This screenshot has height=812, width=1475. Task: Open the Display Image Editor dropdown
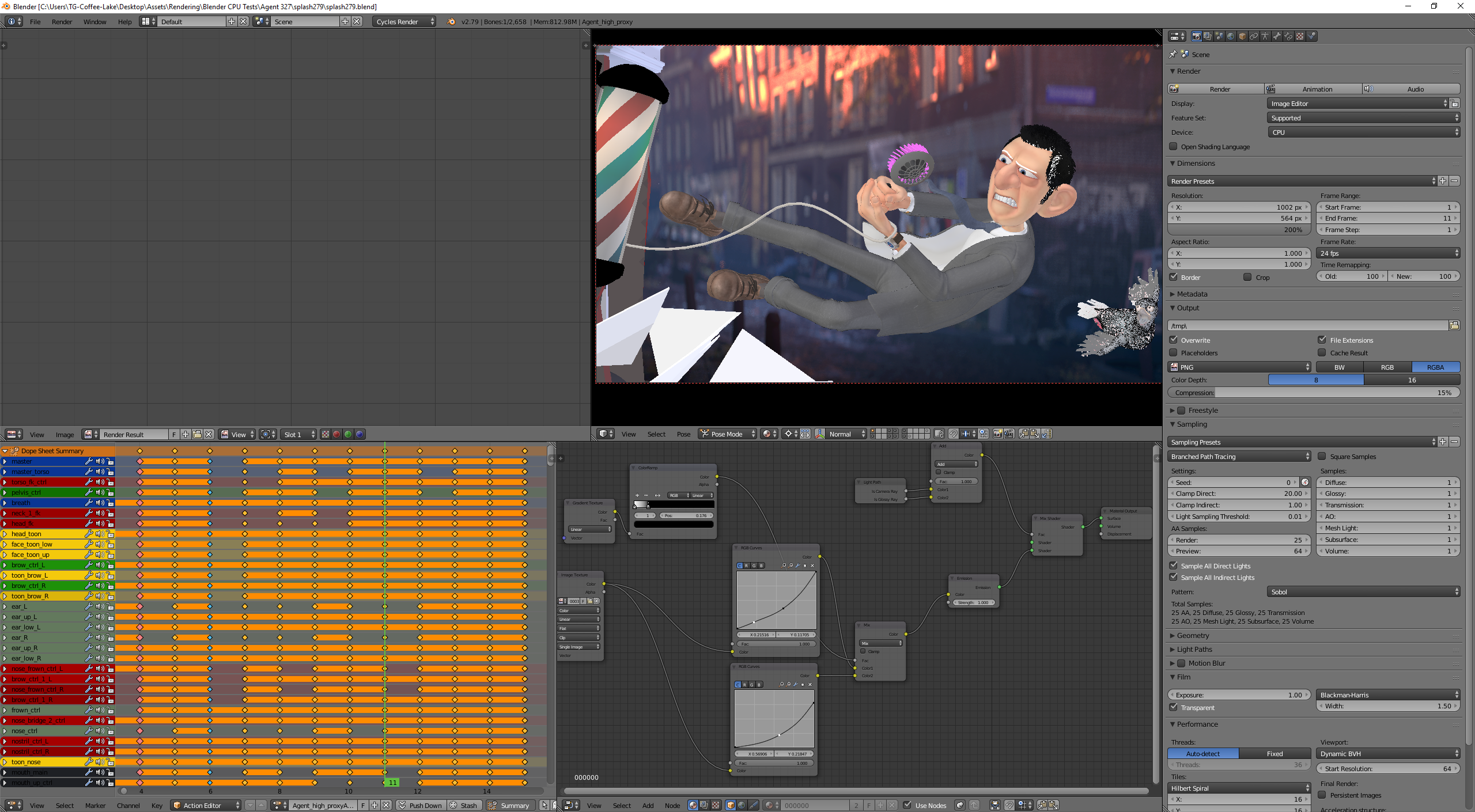coord(1359,104)
